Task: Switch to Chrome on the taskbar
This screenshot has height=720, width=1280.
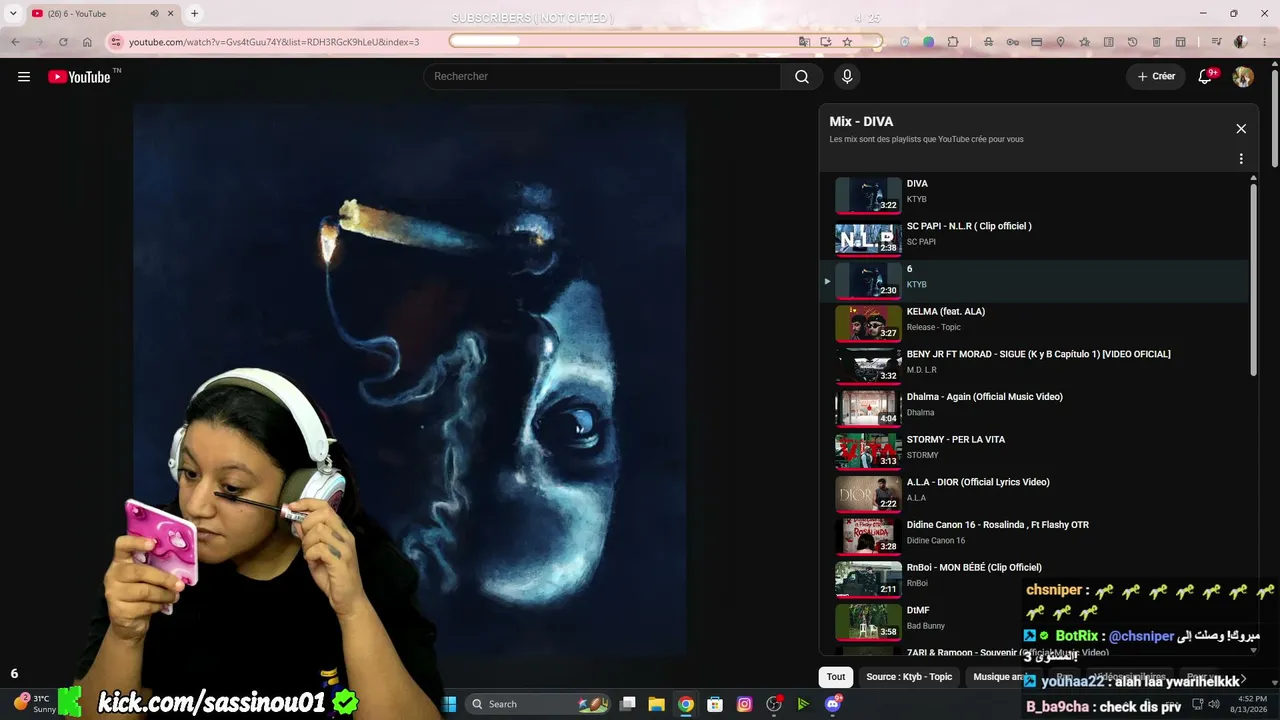Action: click(685, 704)
